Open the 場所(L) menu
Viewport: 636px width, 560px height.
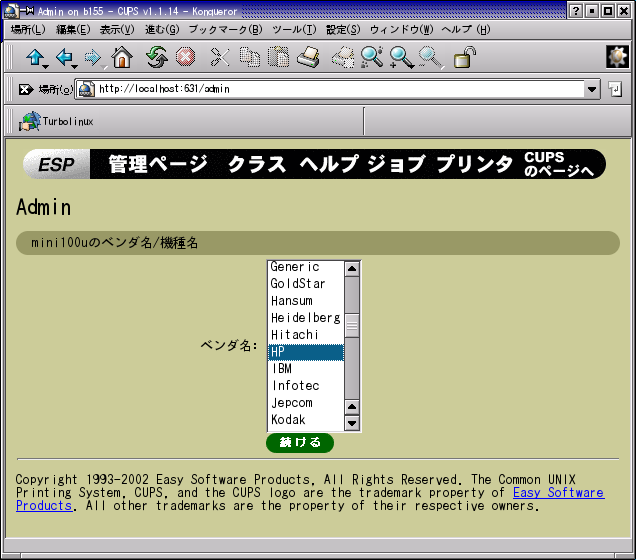click(x=28, y=30)
